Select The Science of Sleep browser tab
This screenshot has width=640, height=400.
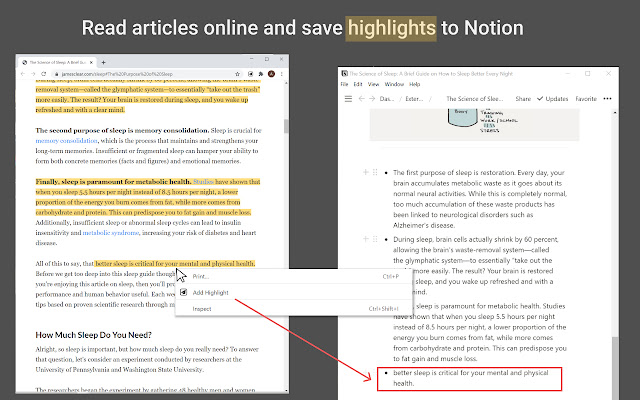58,62
